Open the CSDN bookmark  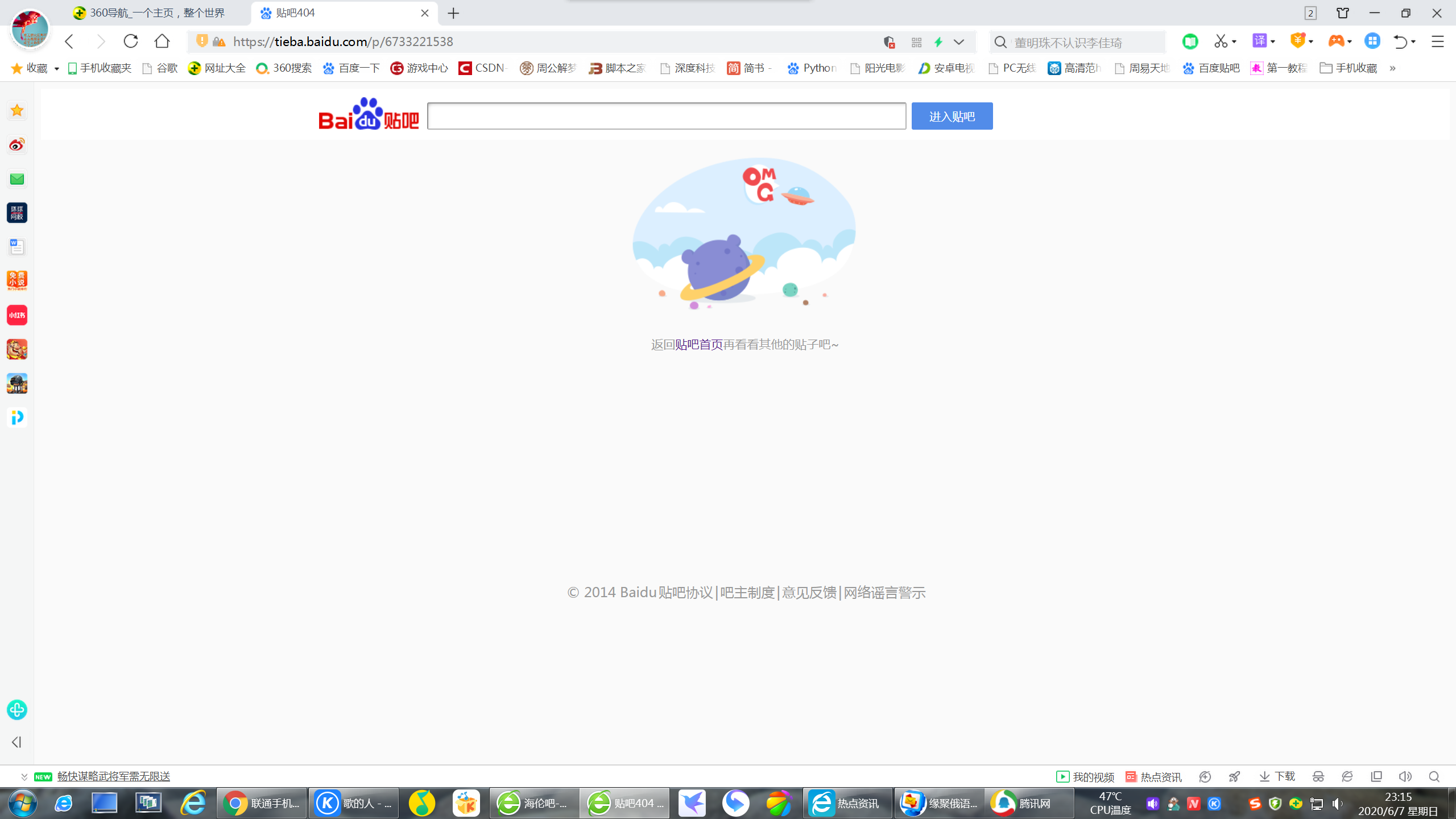(482, 68)
